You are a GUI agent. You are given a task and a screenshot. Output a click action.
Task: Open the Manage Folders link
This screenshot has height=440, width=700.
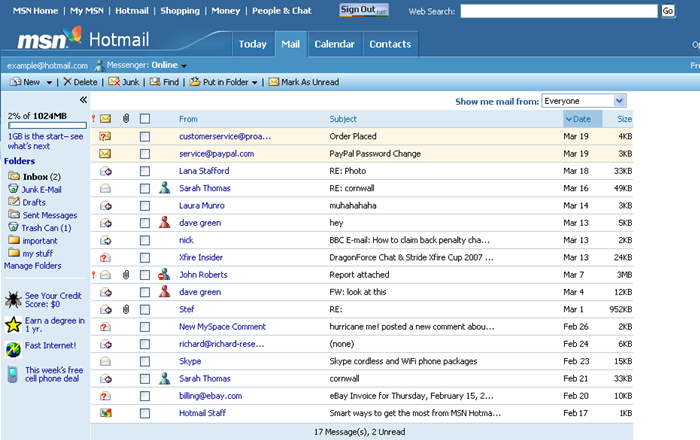tap(33, 266)
